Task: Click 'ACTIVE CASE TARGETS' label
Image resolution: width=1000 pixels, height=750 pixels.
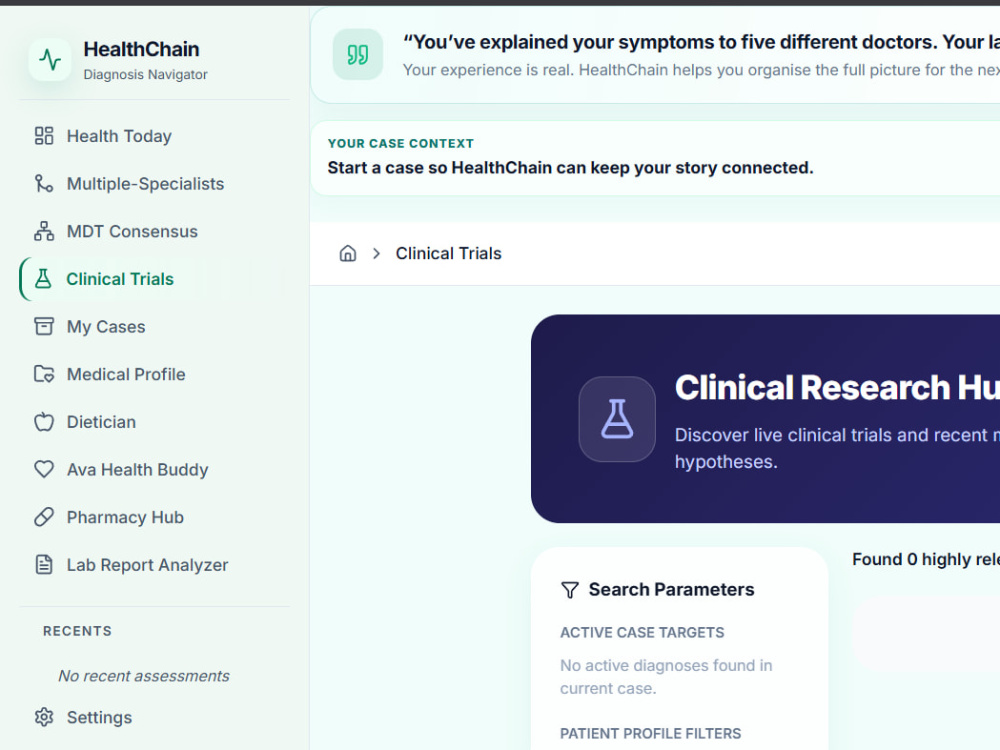Action: point(642,633)
